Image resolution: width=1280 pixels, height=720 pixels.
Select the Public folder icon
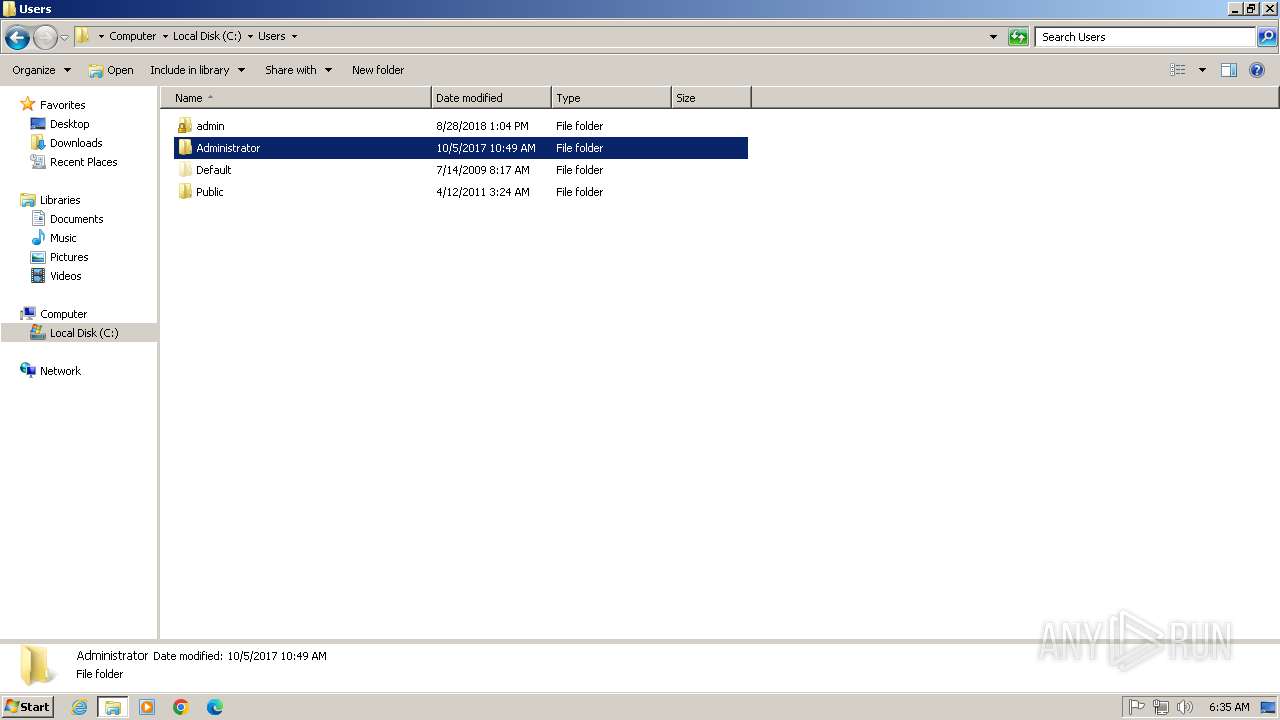click(x=185, y=192)
